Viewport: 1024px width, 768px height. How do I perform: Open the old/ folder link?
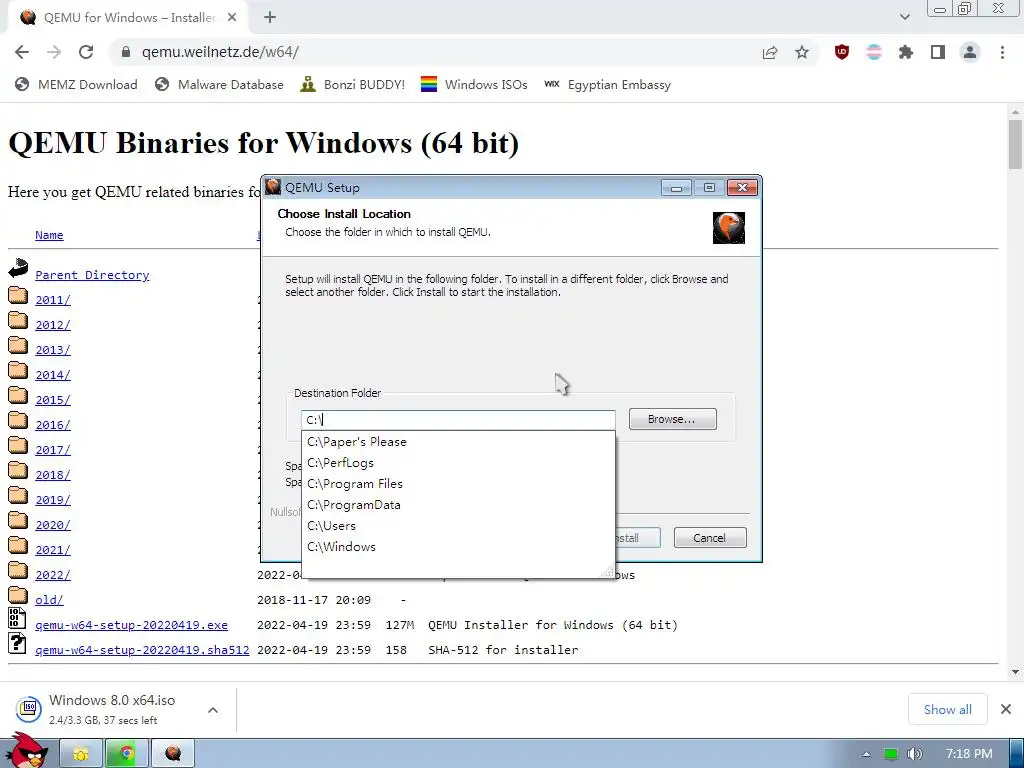49,600
